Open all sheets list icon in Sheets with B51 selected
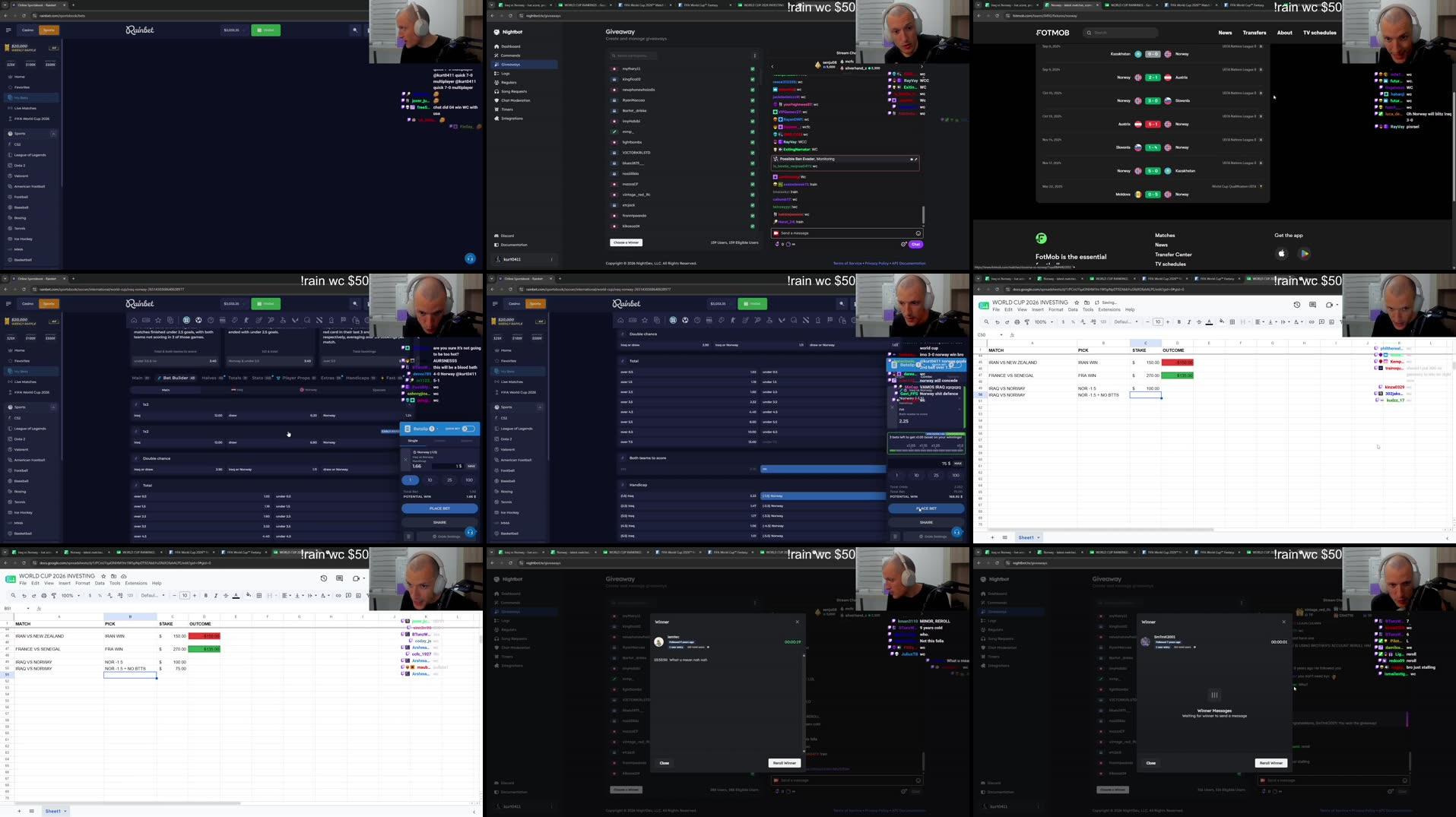This screenshot has width=1456, height=817. click(x=31, y=811)
